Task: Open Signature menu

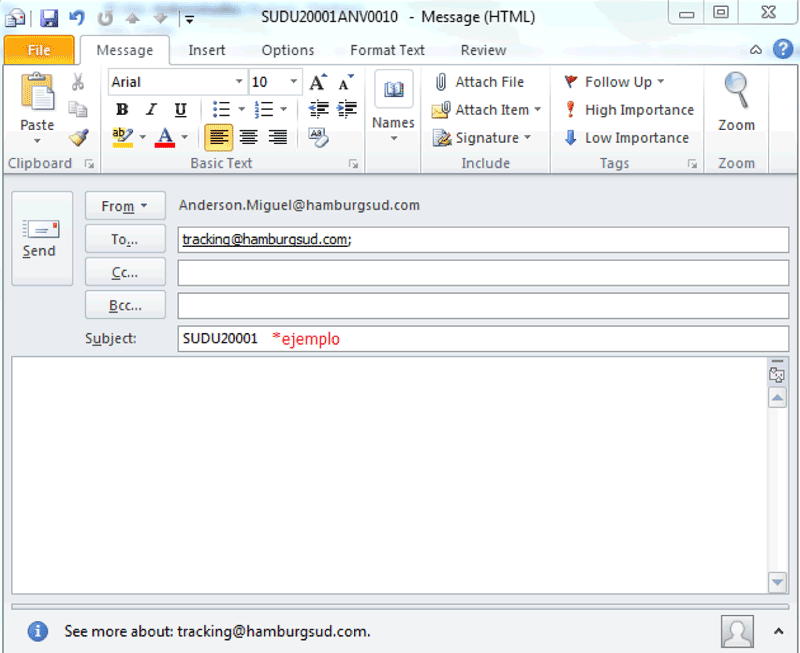Action: 482,138
